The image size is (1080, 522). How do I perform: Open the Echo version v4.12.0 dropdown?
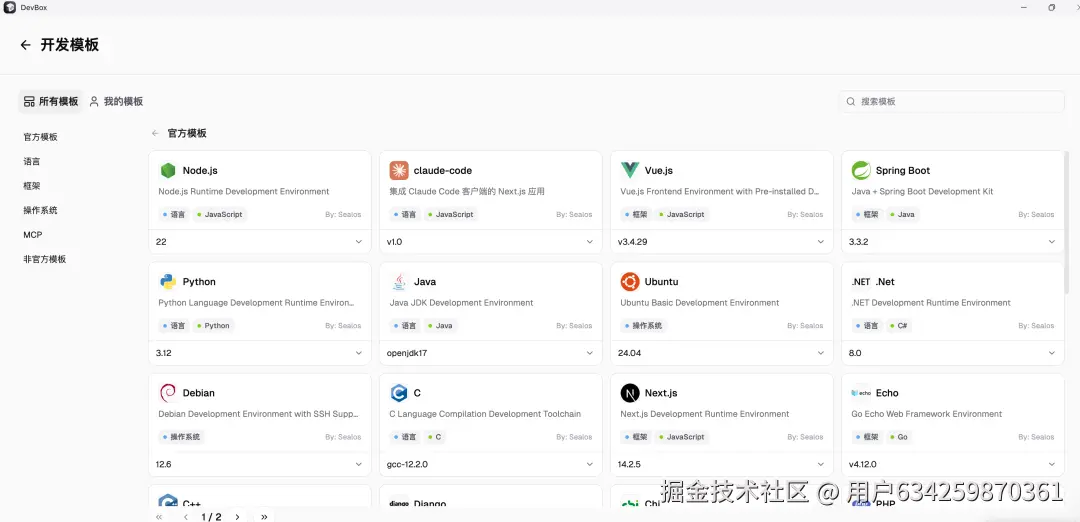pos(953,464)
